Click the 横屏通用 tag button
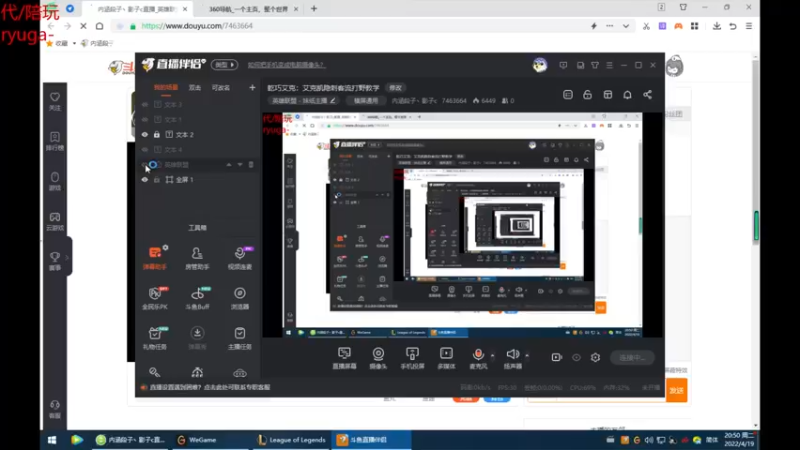 click(365, 101)
